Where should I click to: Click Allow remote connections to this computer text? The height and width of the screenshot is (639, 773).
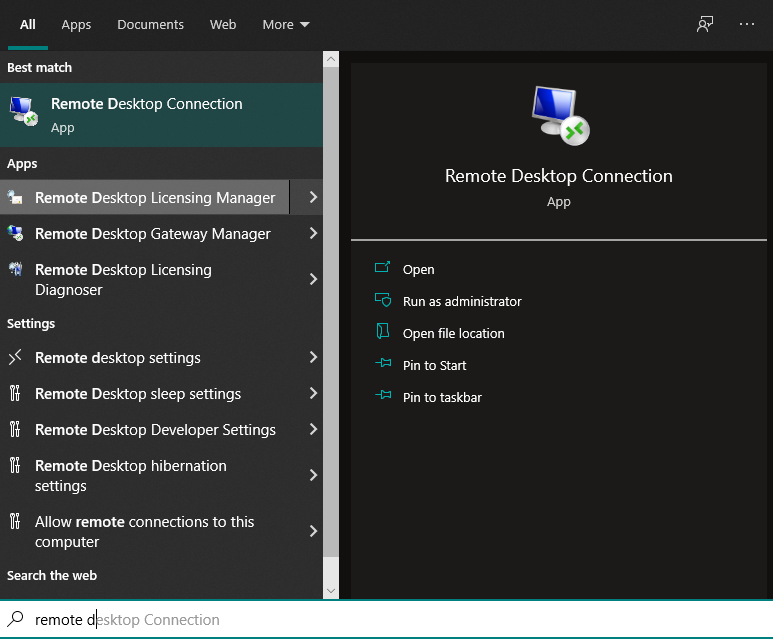(144, 532)
